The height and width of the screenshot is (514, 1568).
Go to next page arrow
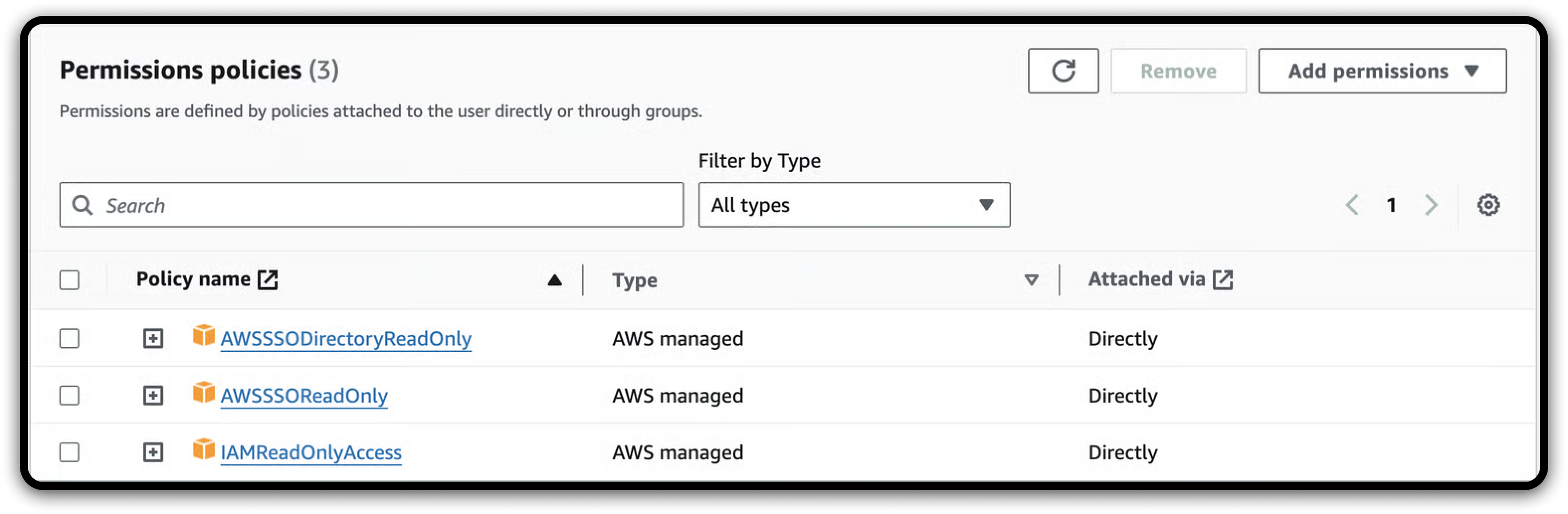click(1431, 205)
